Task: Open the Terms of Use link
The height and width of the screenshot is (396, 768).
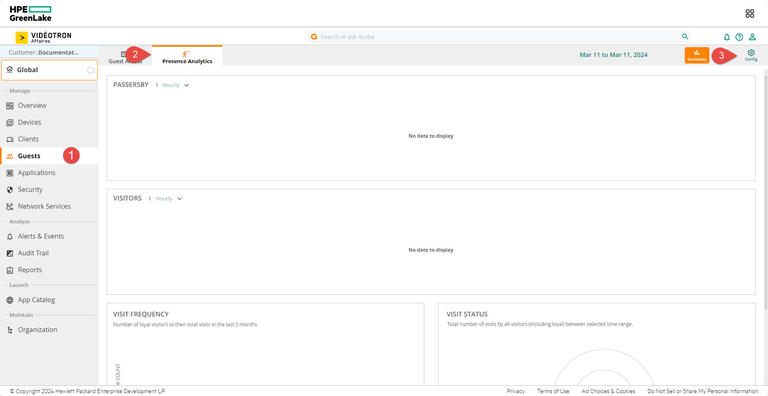Action: pyautogui.click(x=553, y=391)
